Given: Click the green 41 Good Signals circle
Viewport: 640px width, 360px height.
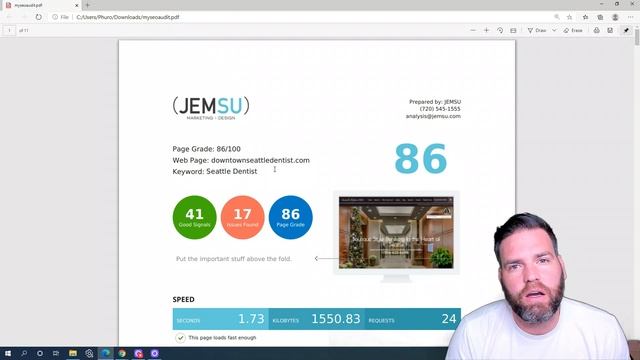Looking at the screenshot, I should click(x=194, y=217).
